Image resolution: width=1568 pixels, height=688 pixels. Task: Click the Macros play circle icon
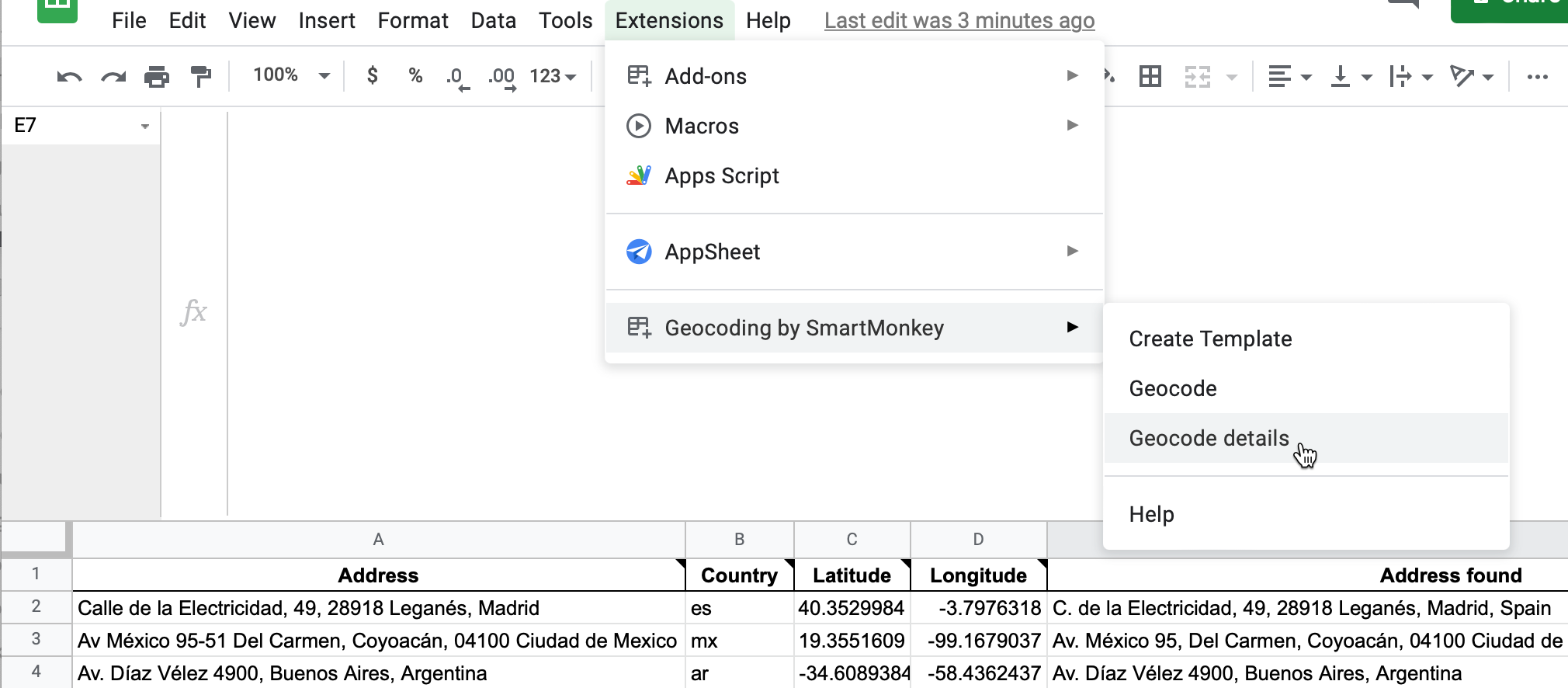coord(639,126)
